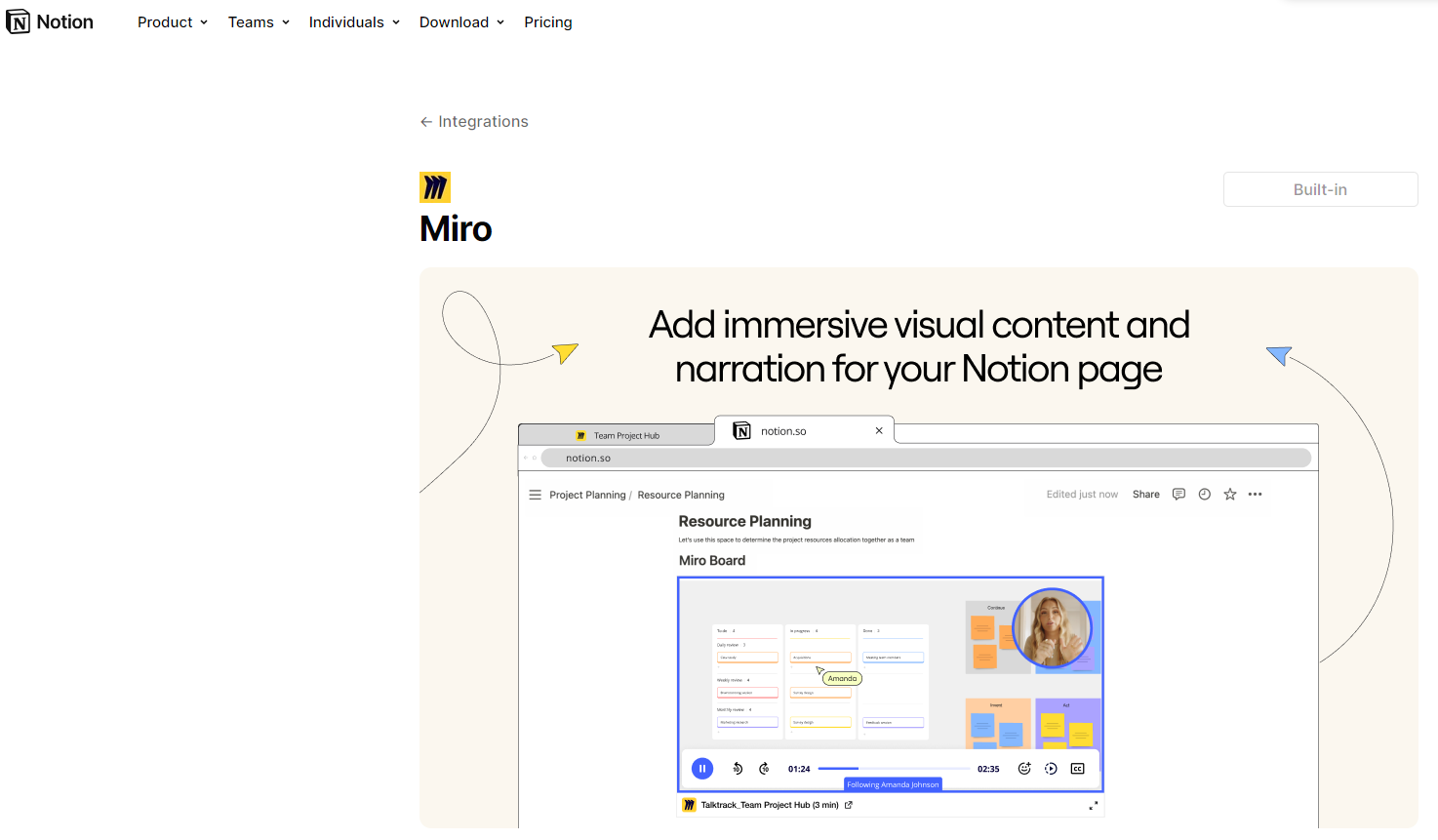The width and height of the screenshot is (1438, 840).
Task: Click Edited just now text
Action: (x=1082, y=495)
